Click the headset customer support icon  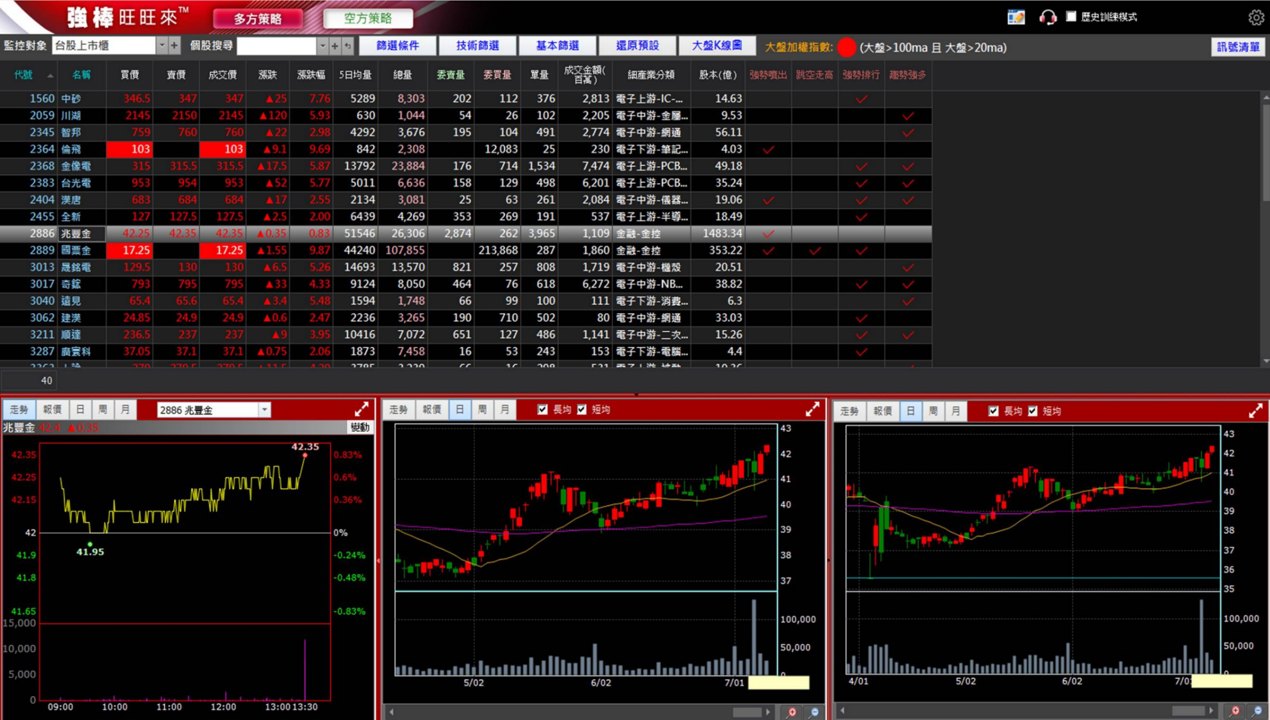[x=1048, y=17]
